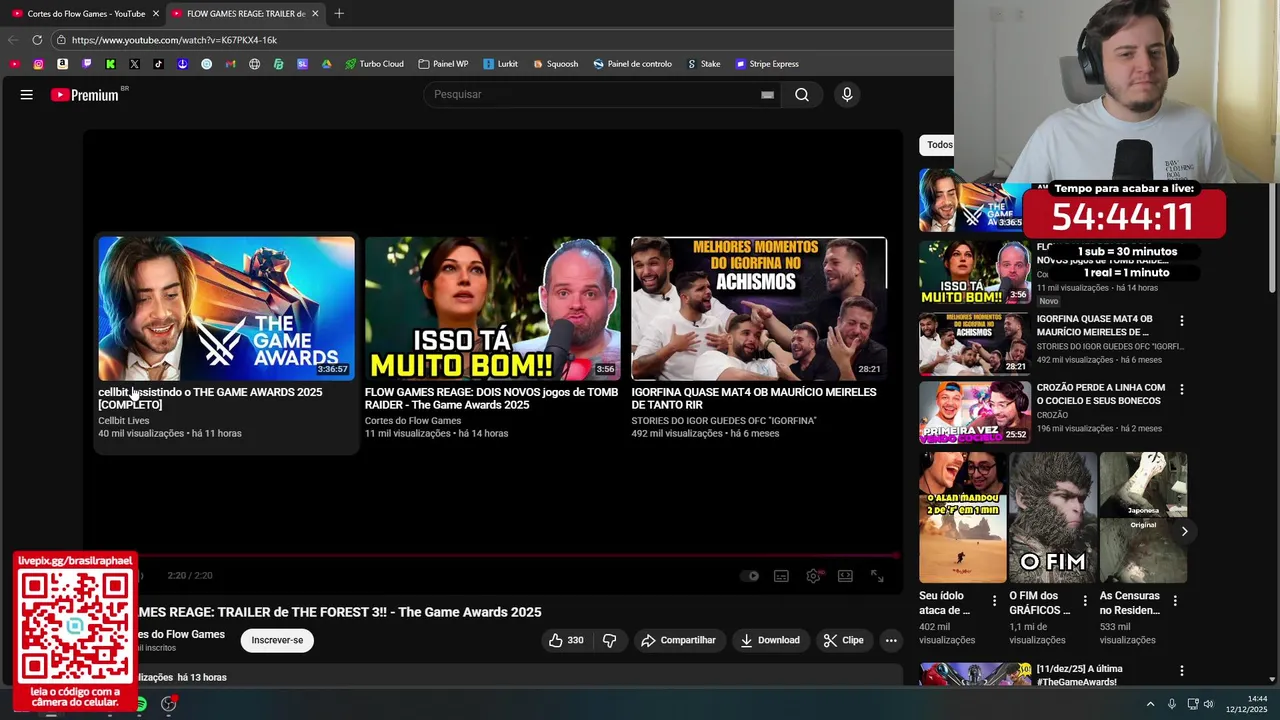Play the Cellbit Game Awards endscreen thumbnail
This screenshot has height=720, width=1280.
(226, 308)
